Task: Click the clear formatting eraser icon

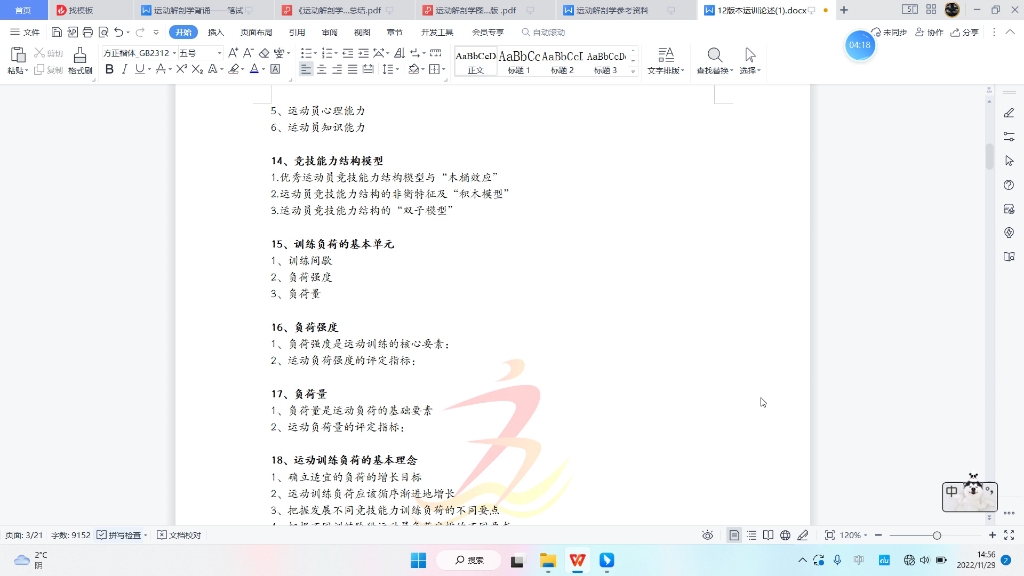Action: 265,53
